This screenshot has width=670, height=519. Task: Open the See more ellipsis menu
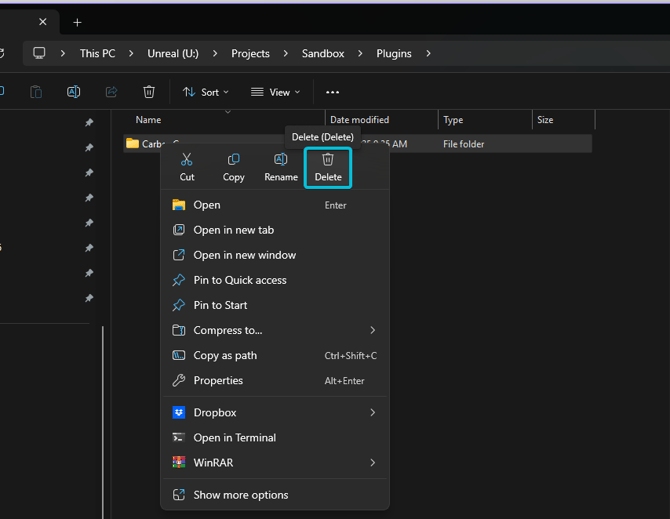click(x=332, y=92)
